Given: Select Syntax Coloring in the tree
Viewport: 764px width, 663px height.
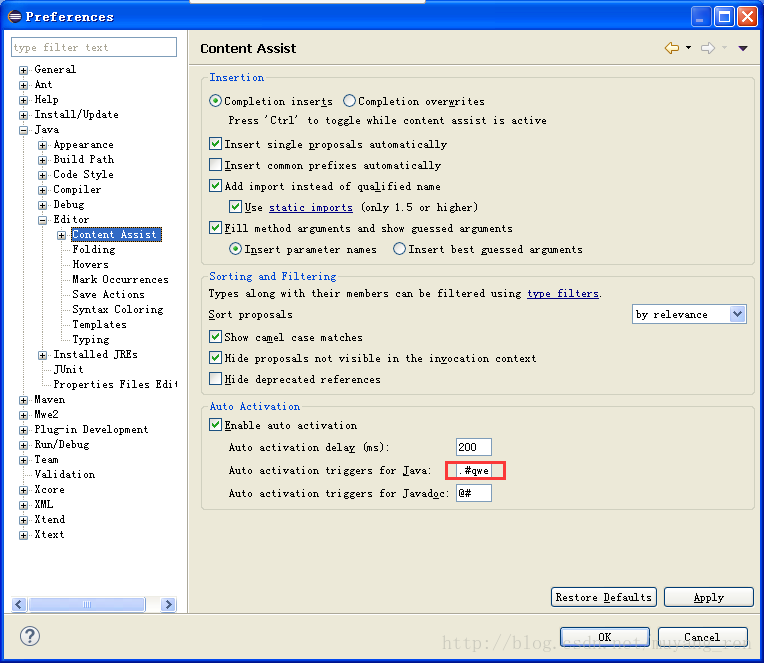Looking at the screenshot, I should [x=117, y=309].
